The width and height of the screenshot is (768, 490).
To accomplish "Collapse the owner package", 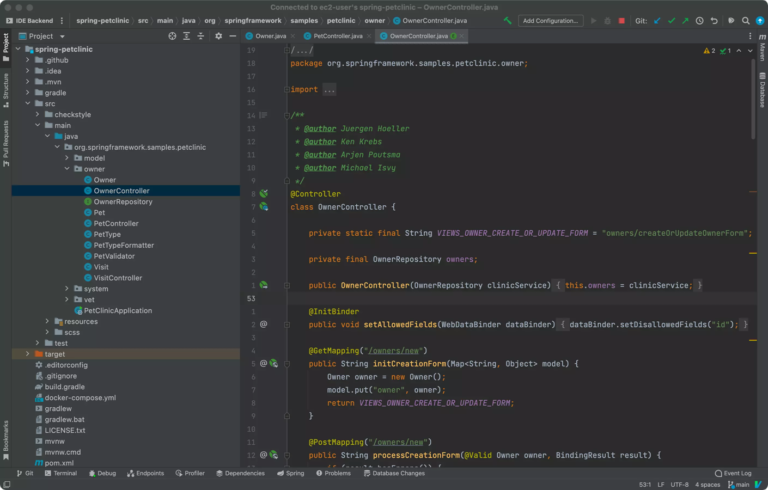I will [67, 169].
